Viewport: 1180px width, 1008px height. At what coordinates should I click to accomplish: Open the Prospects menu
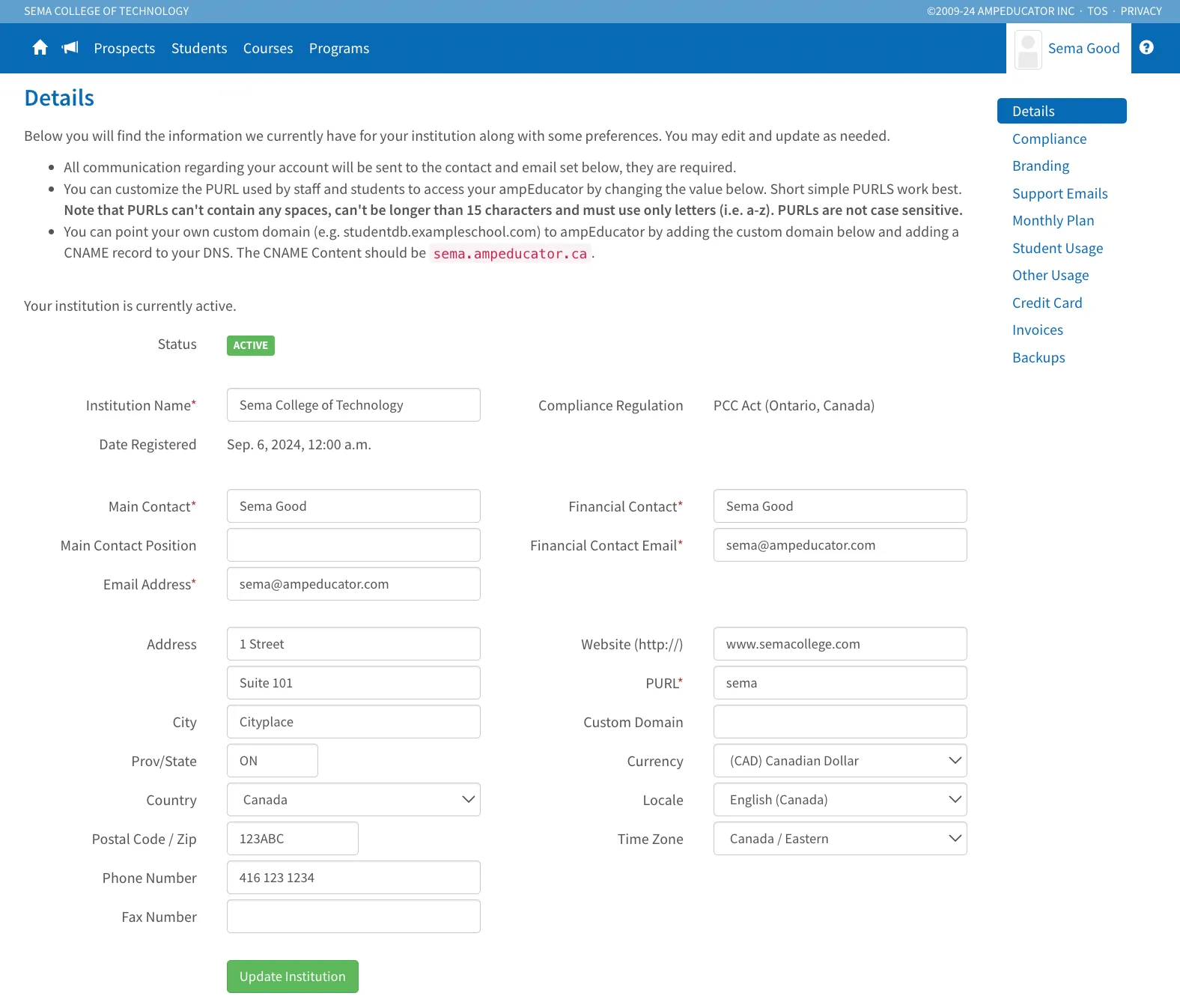click(x=124, y=48)
